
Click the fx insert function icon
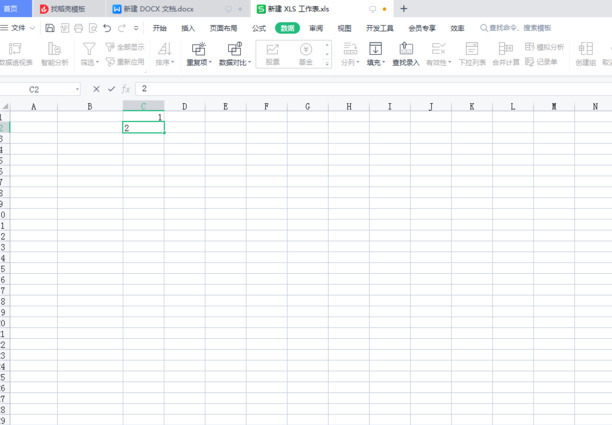(126, 89)
